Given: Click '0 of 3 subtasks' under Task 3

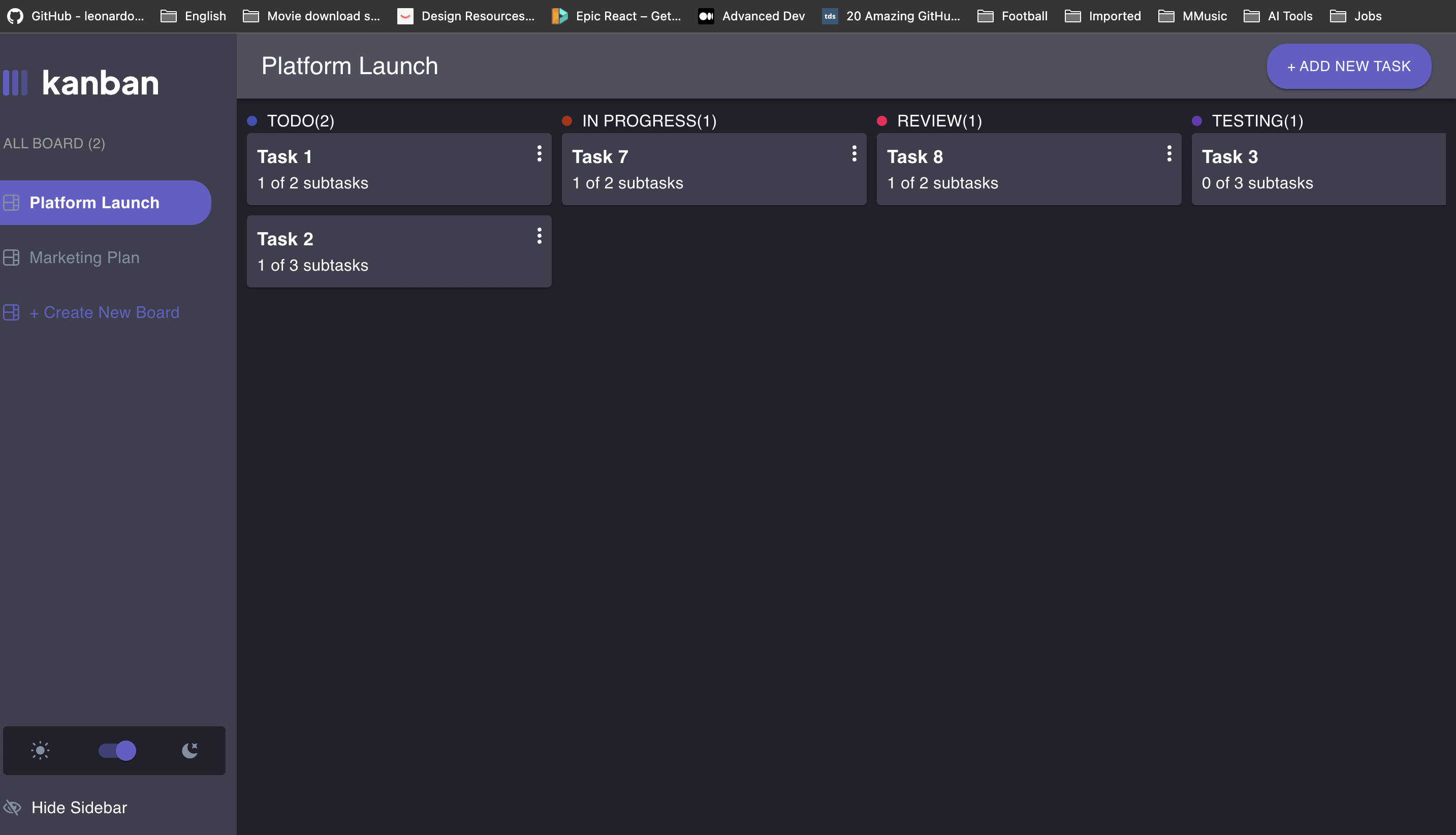Looking at the screenshot, I should click(x=1257, y=183).
